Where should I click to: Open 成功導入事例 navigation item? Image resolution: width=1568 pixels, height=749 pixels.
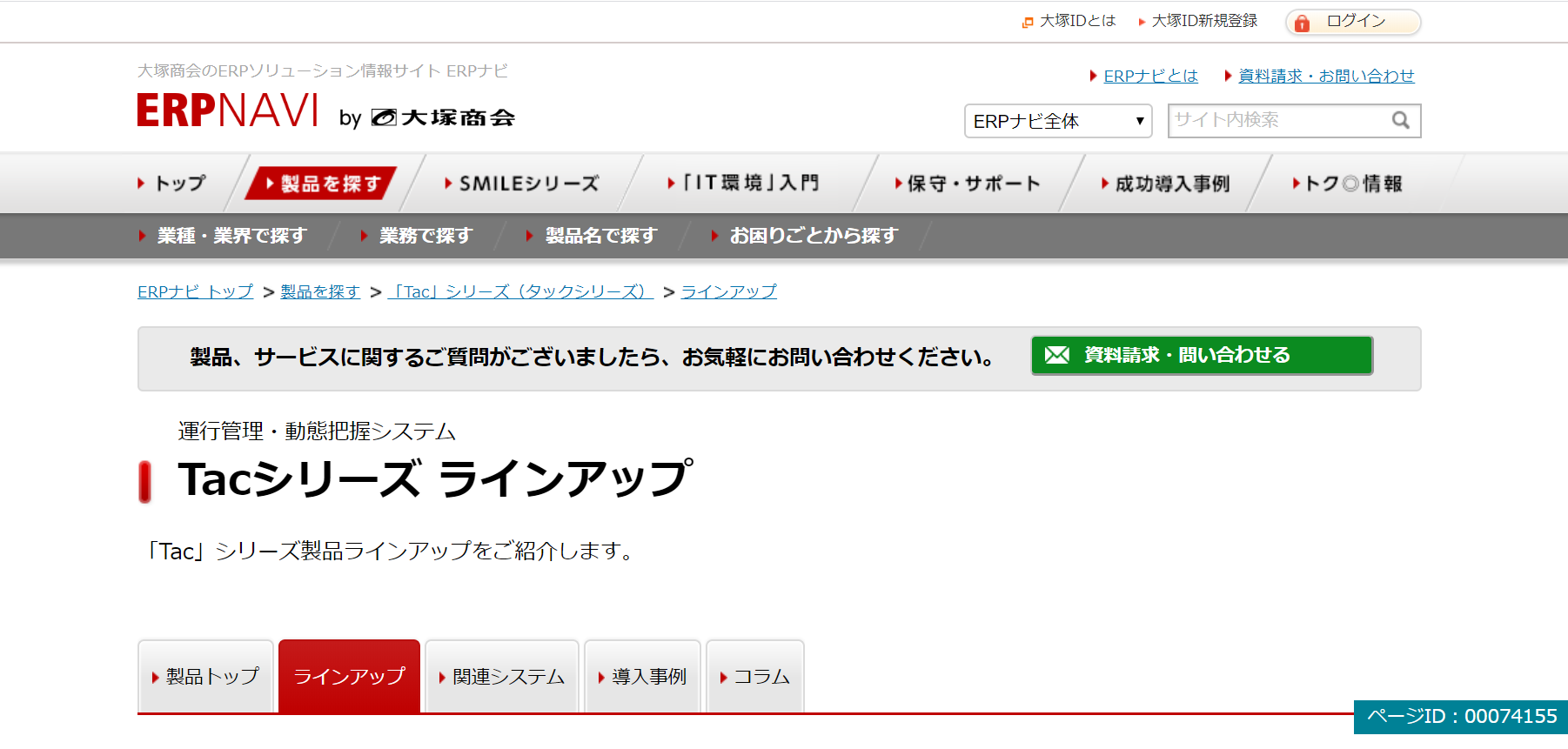pyautogui.click(x=1166, y=184)
